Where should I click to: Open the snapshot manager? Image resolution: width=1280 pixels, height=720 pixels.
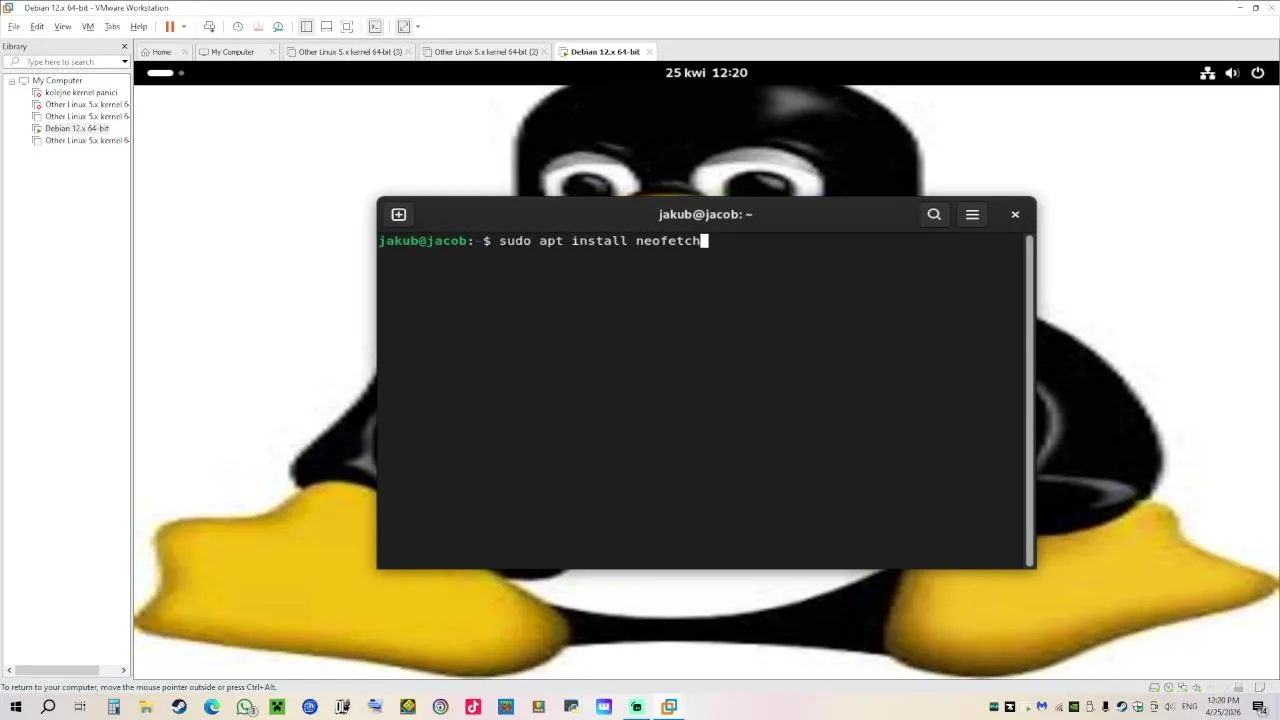click(278, 27)
